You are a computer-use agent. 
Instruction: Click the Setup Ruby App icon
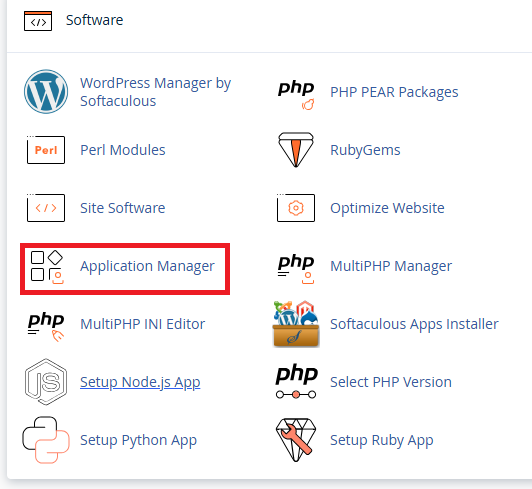[x=296, y=440]
